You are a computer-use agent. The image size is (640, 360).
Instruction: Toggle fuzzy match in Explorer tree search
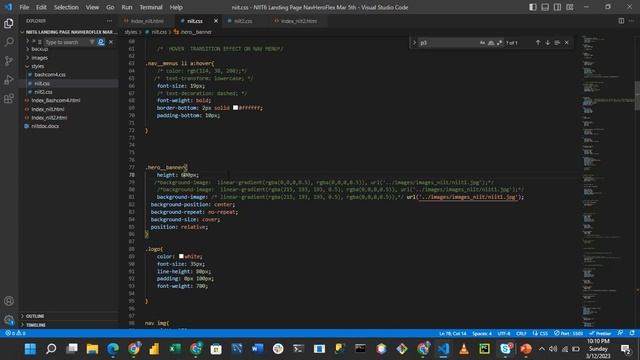pyautogui.click(x=101, y=42)
